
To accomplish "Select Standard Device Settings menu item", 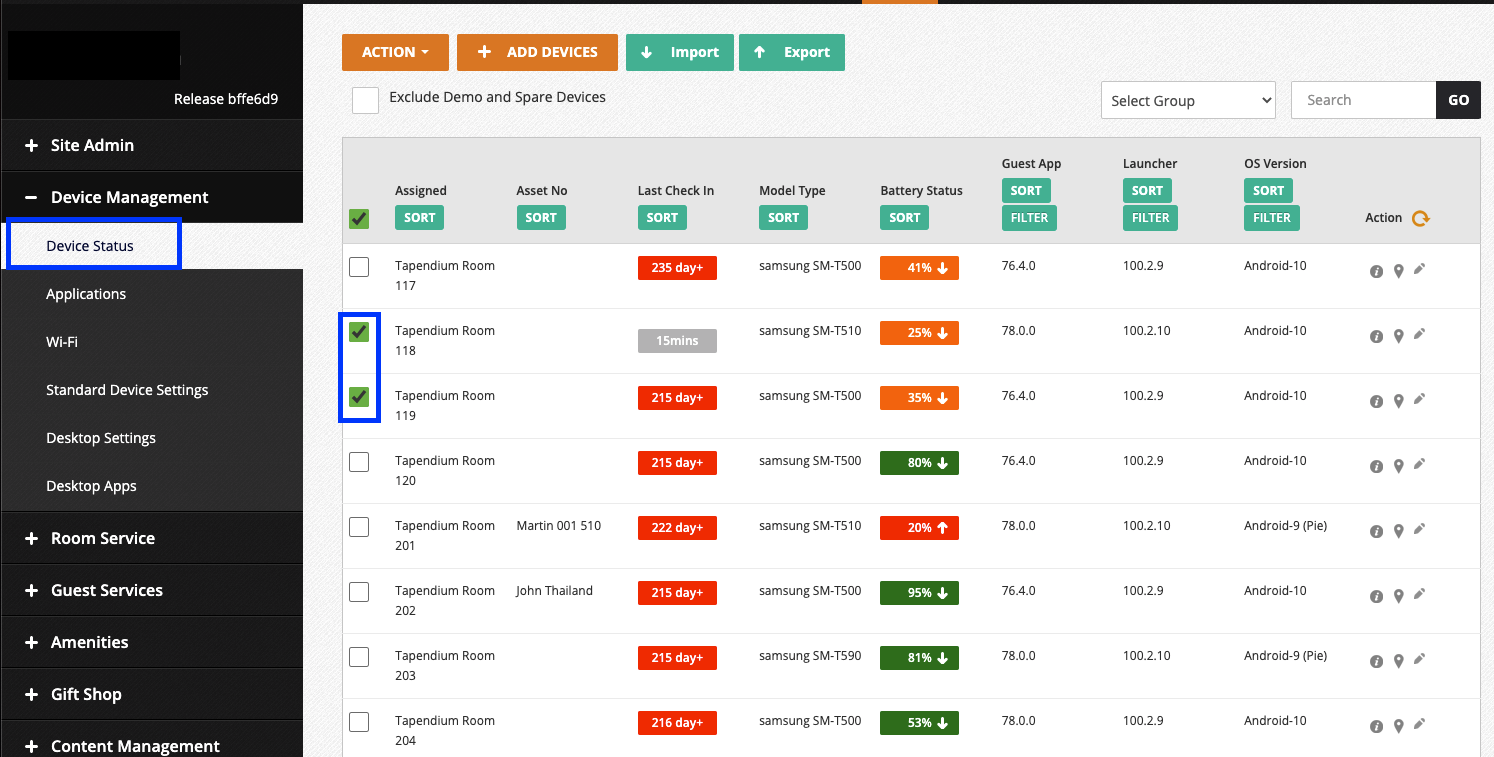I will [x=127, y=390].
